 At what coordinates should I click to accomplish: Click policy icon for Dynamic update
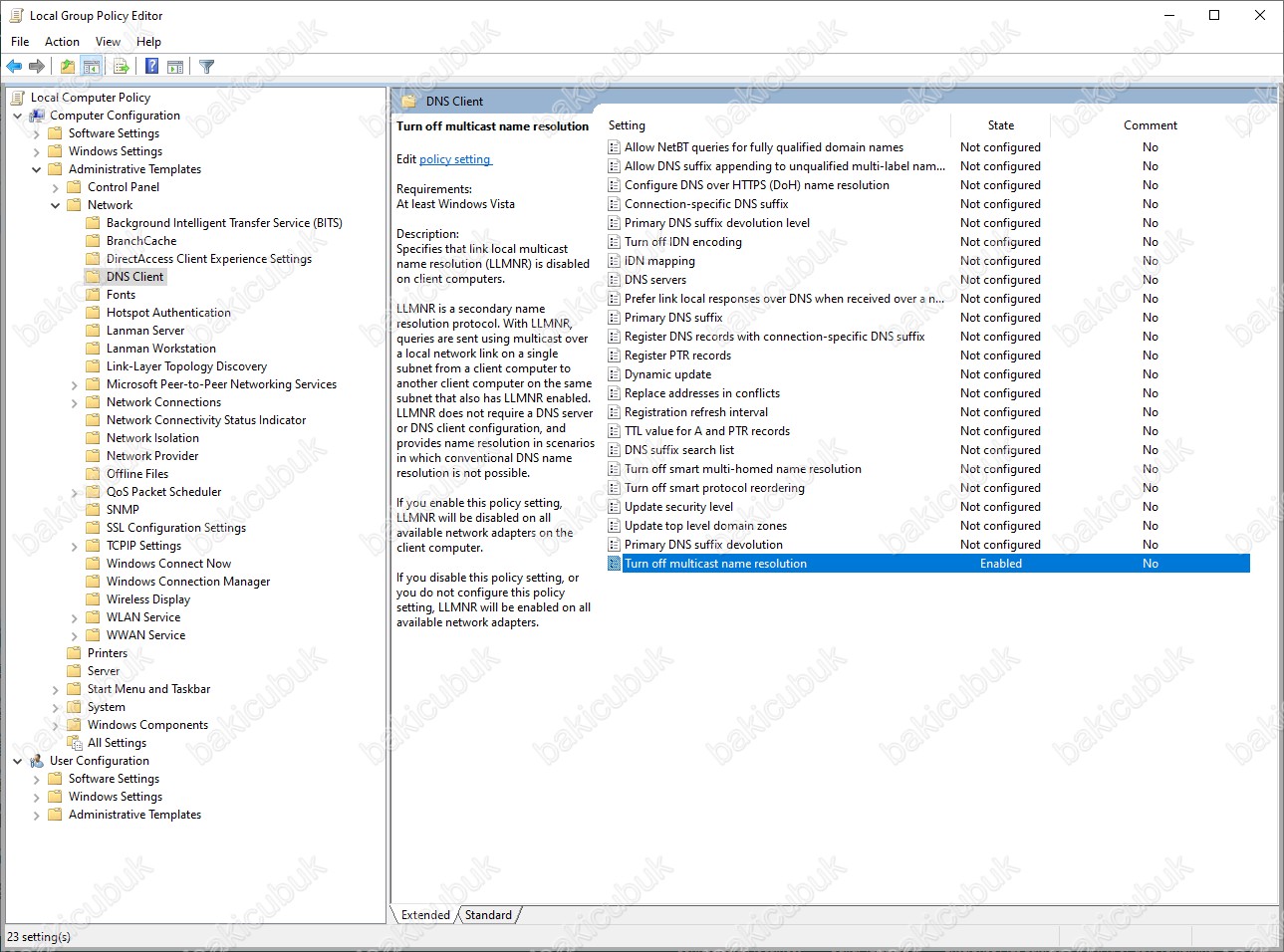pyautogui.click(x=615, y=374)
